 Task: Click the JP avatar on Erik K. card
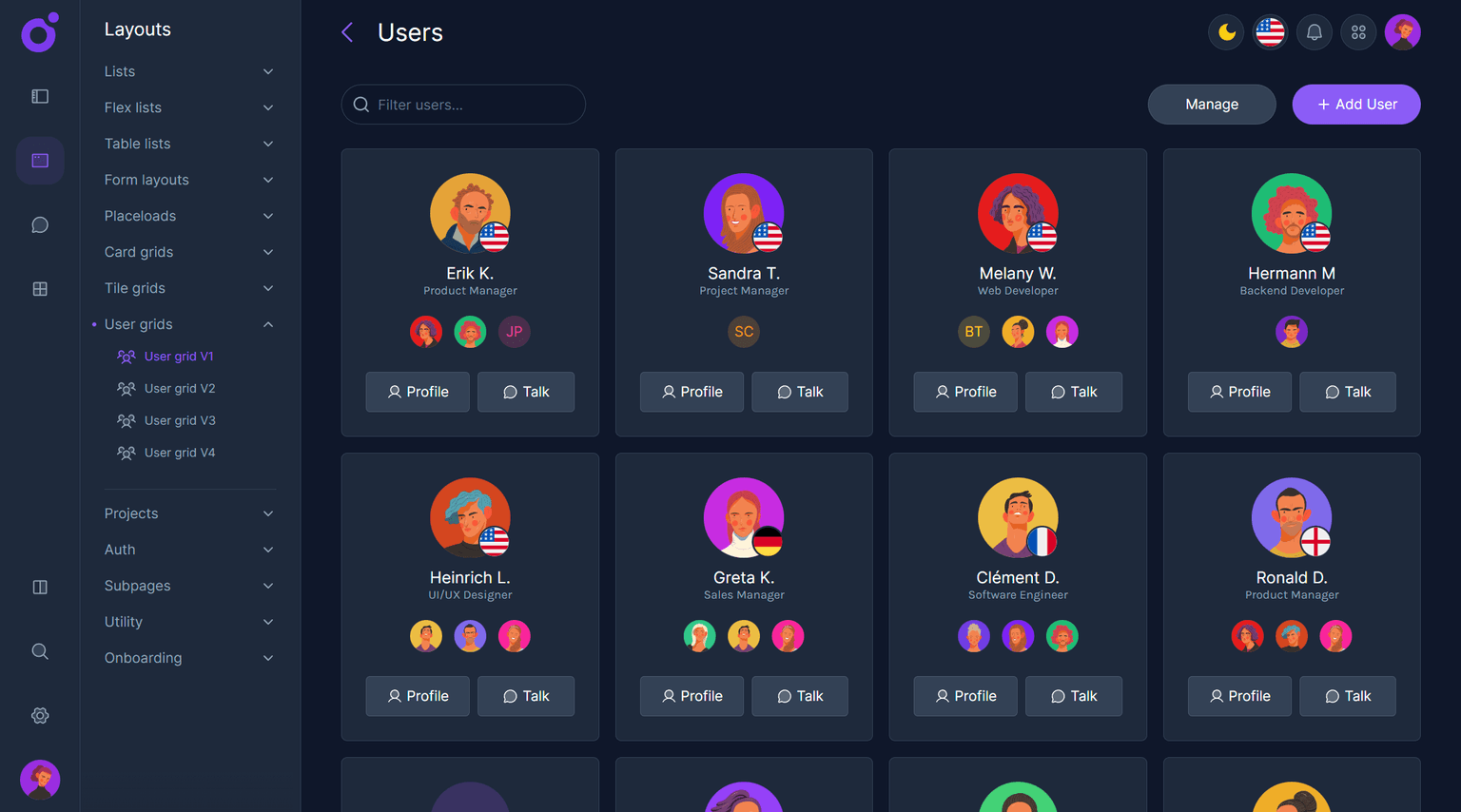coord(515,332)
